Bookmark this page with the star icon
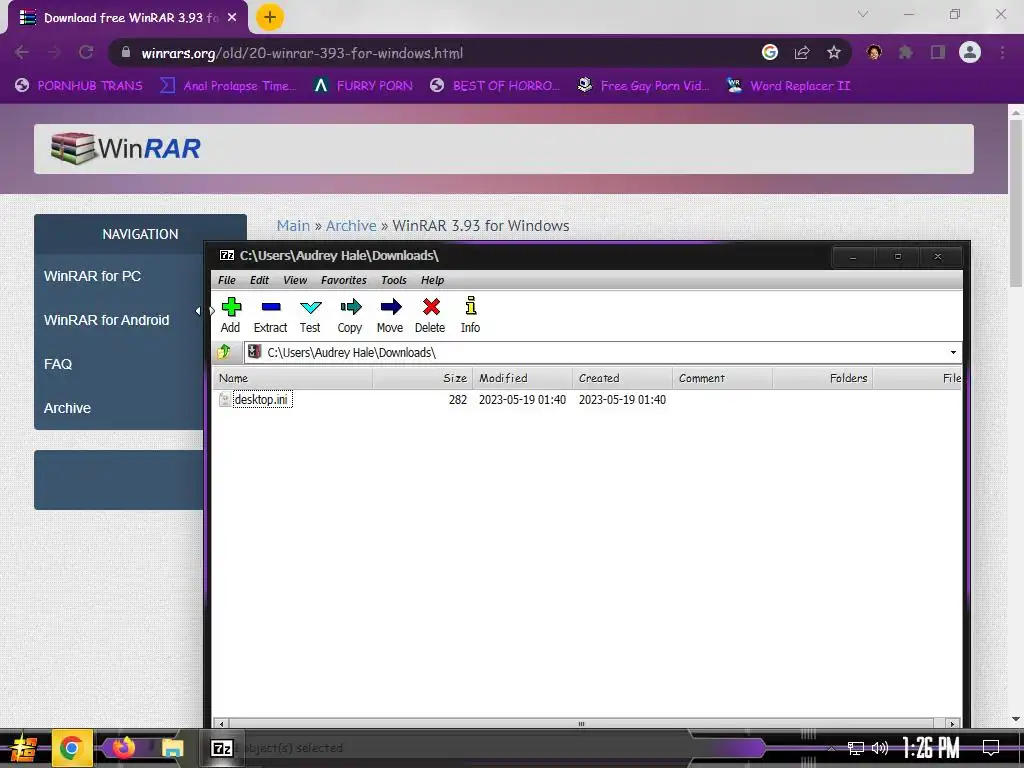 [834, 52]
